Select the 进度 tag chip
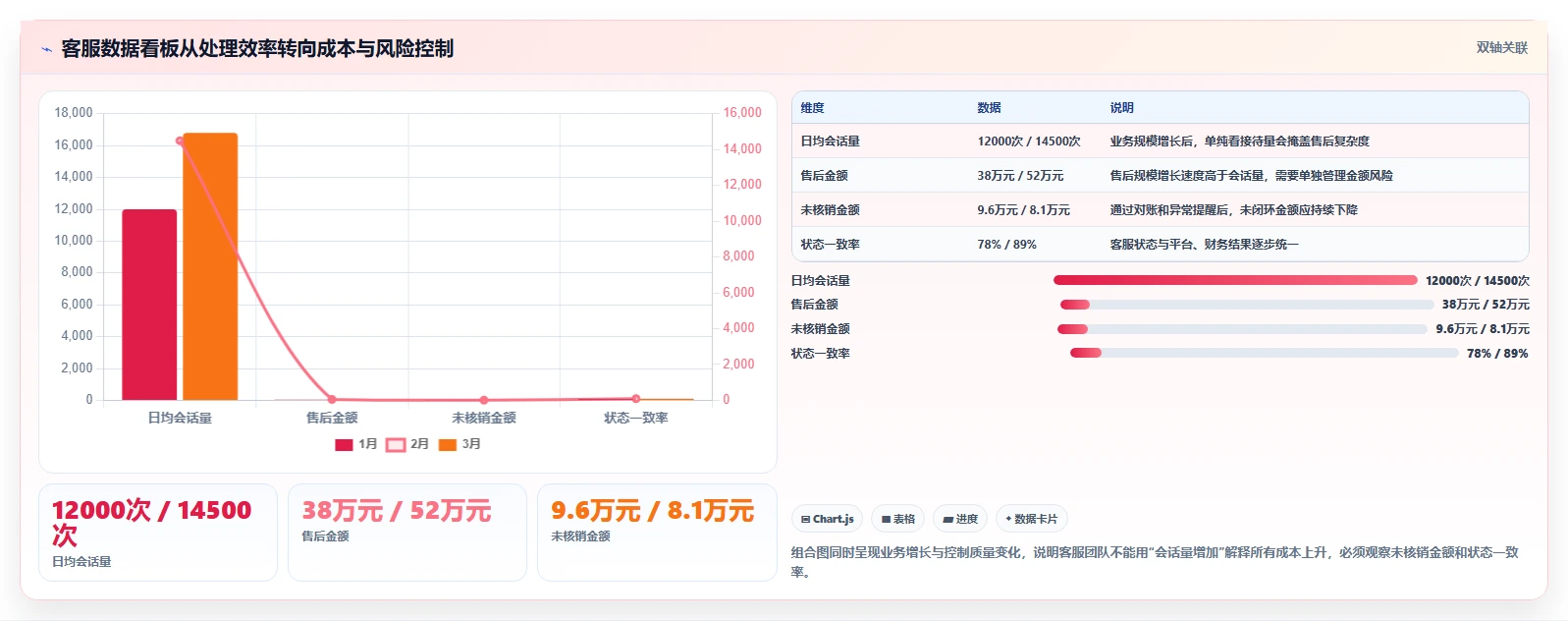 [x=960, y=519]
